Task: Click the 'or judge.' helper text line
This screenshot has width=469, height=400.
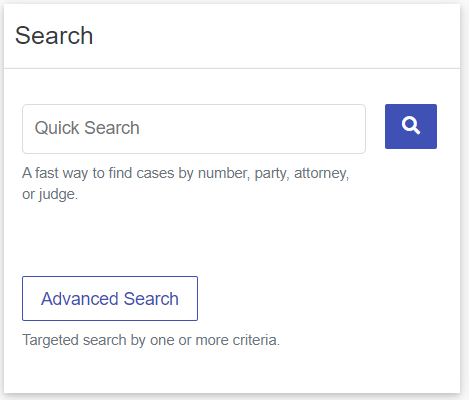Action: (50, 194)
